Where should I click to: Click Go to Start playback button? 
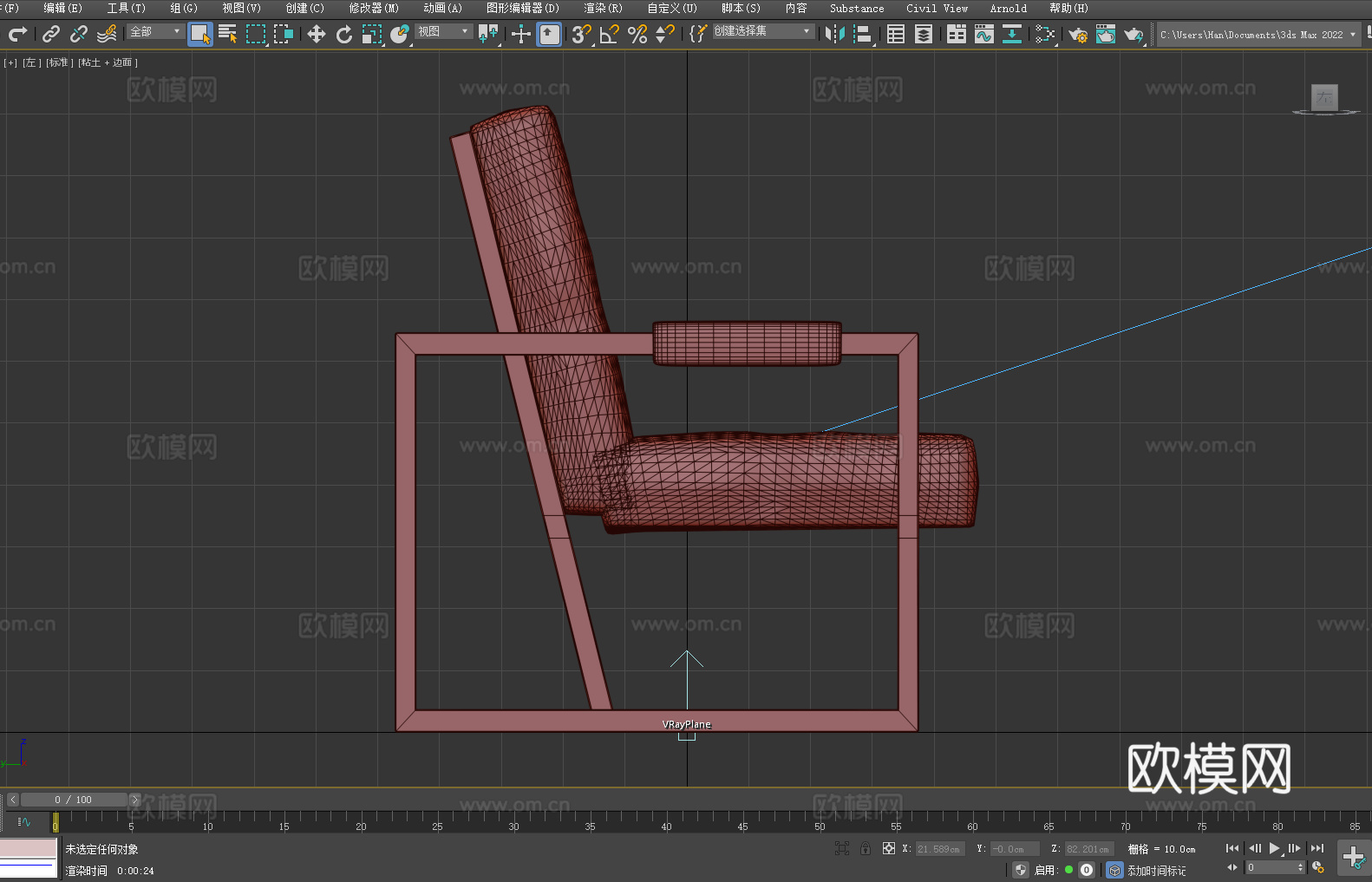click(x=1232, y=848)
